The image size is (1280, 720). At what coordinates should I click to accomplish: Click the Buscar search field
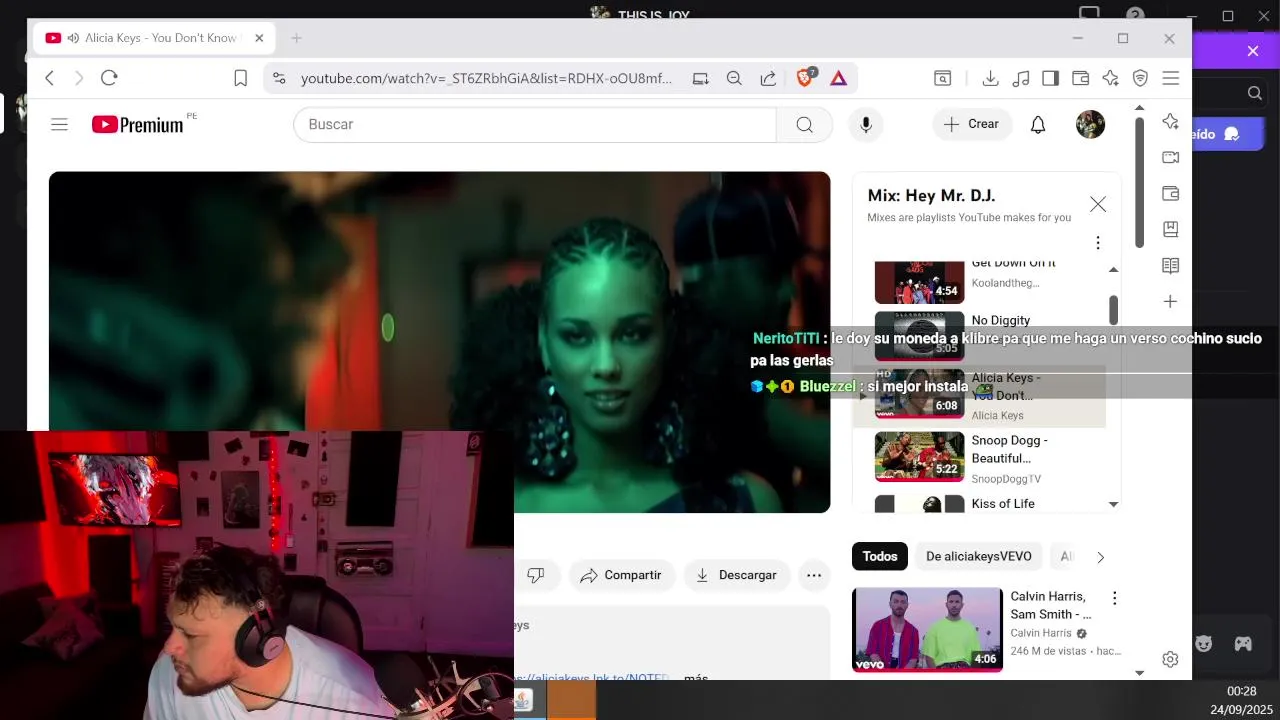click(x=535, y=124)
